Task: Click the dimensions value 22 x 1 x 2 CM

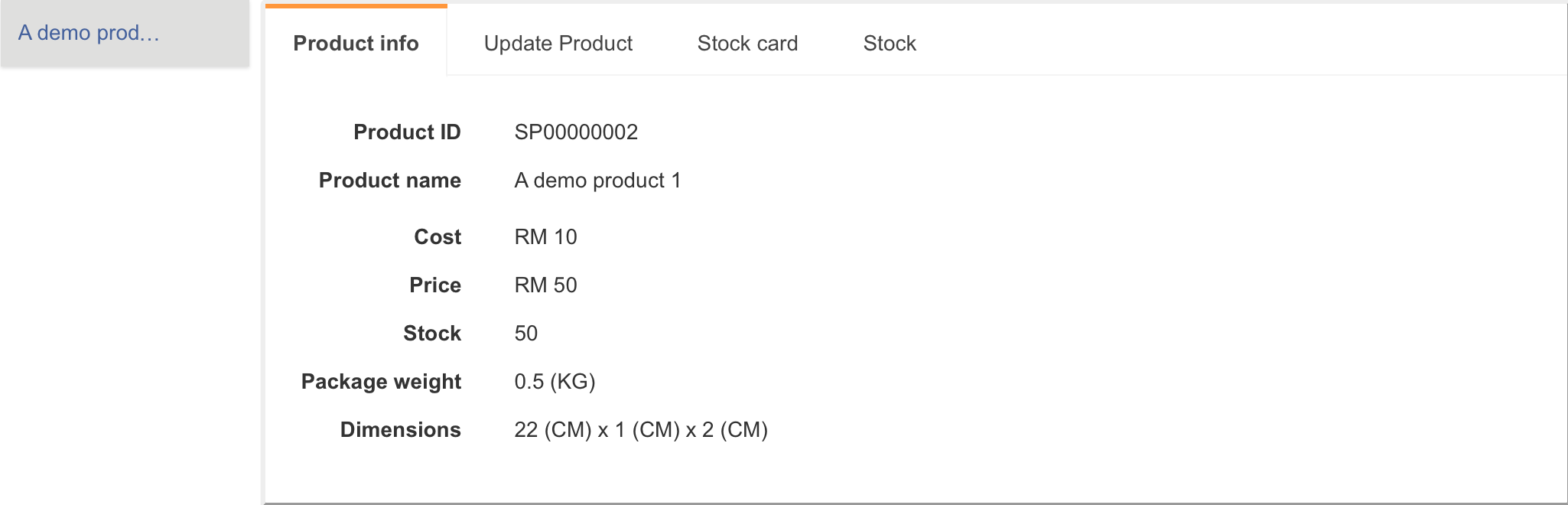Action: tap(641, 430)
